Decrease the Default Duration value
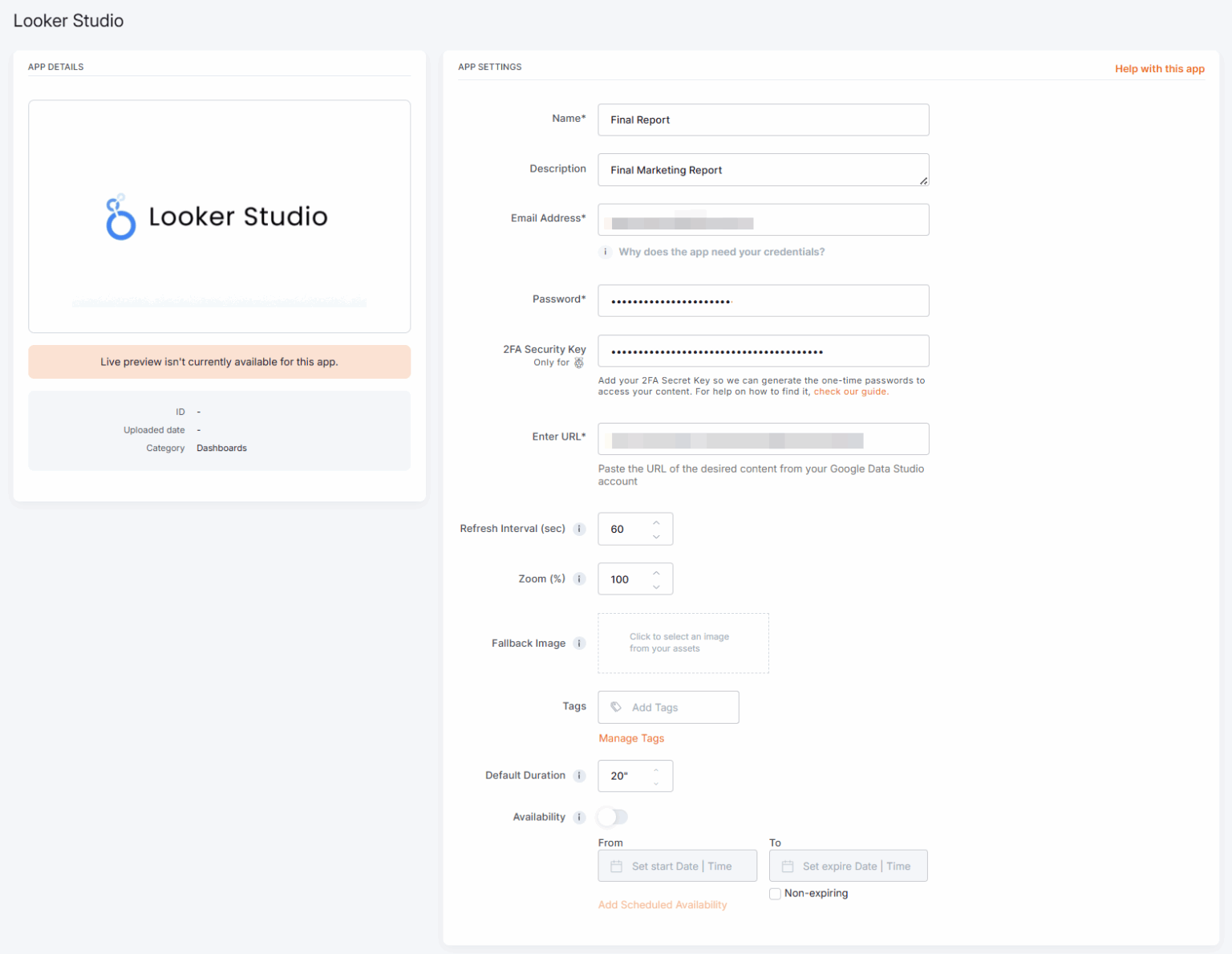 point(656,783)
